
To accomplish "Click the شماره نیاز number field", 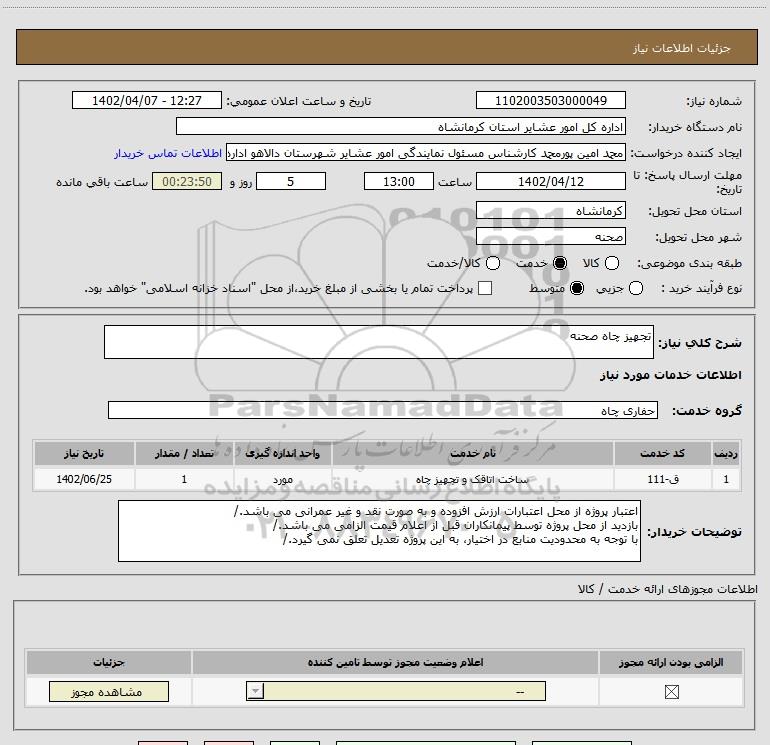I will tap(550, 100).
